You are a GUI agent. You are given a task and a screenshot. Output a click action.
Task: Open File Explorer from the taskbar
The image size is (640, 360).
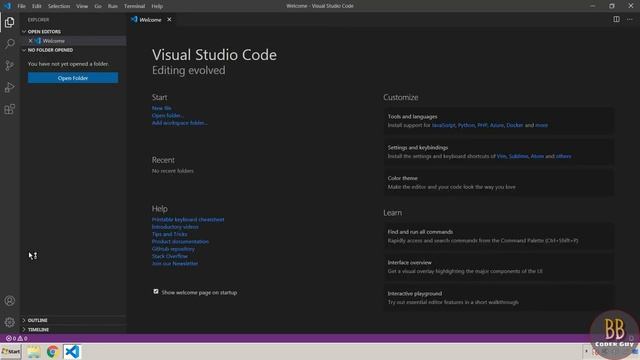(34, 351)
